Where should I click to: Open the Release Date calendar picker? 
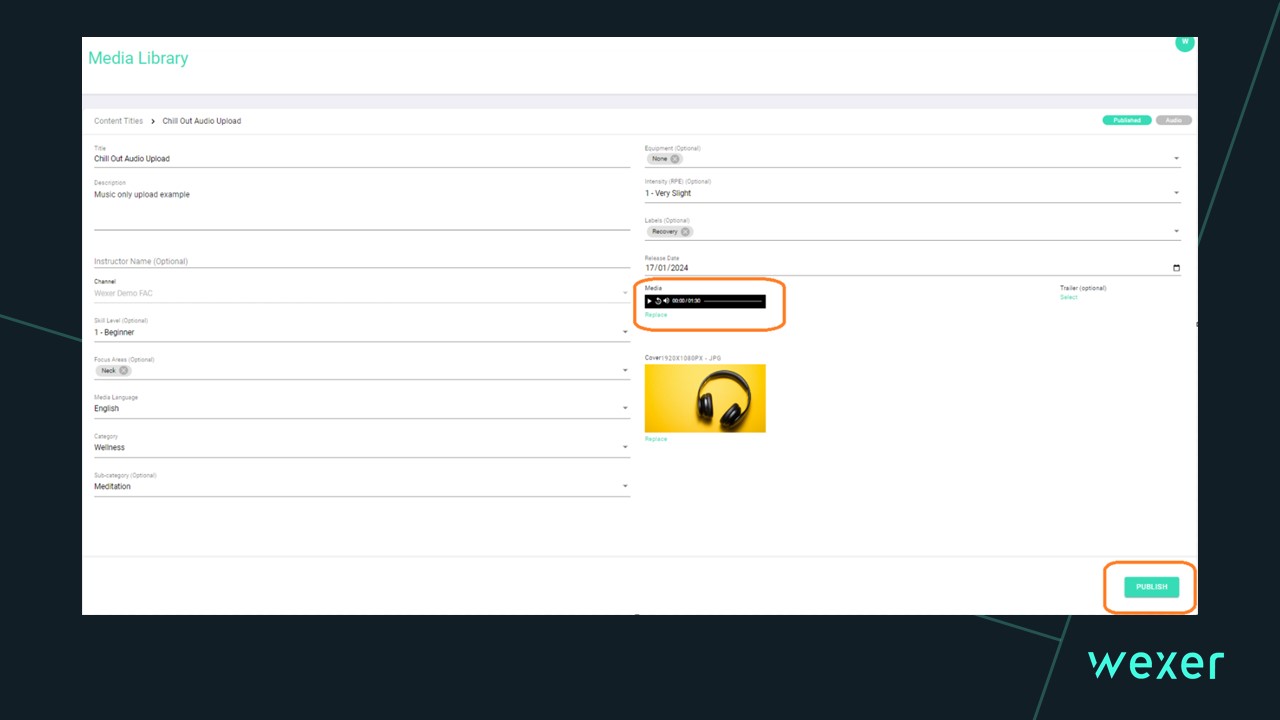pyautogui.click(x=1176, y=268)
